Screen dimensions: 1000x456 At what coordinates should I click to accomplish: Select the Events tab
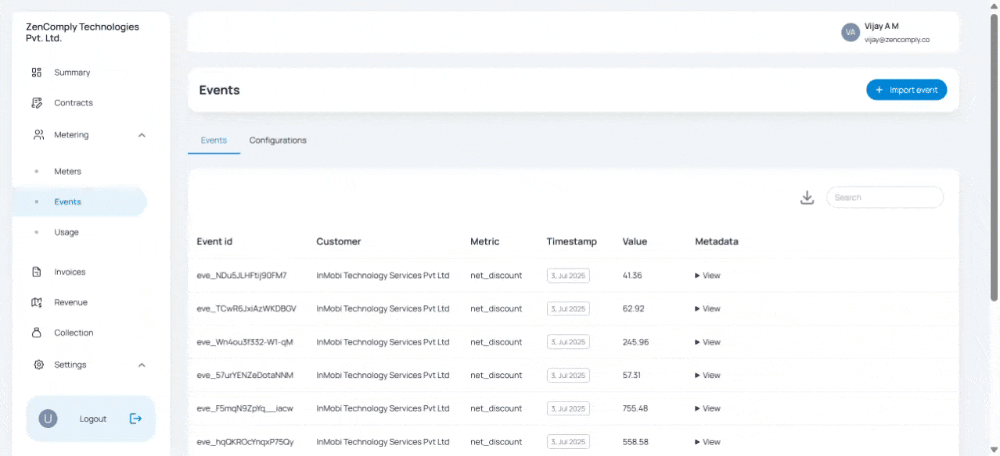pos(214,140)
